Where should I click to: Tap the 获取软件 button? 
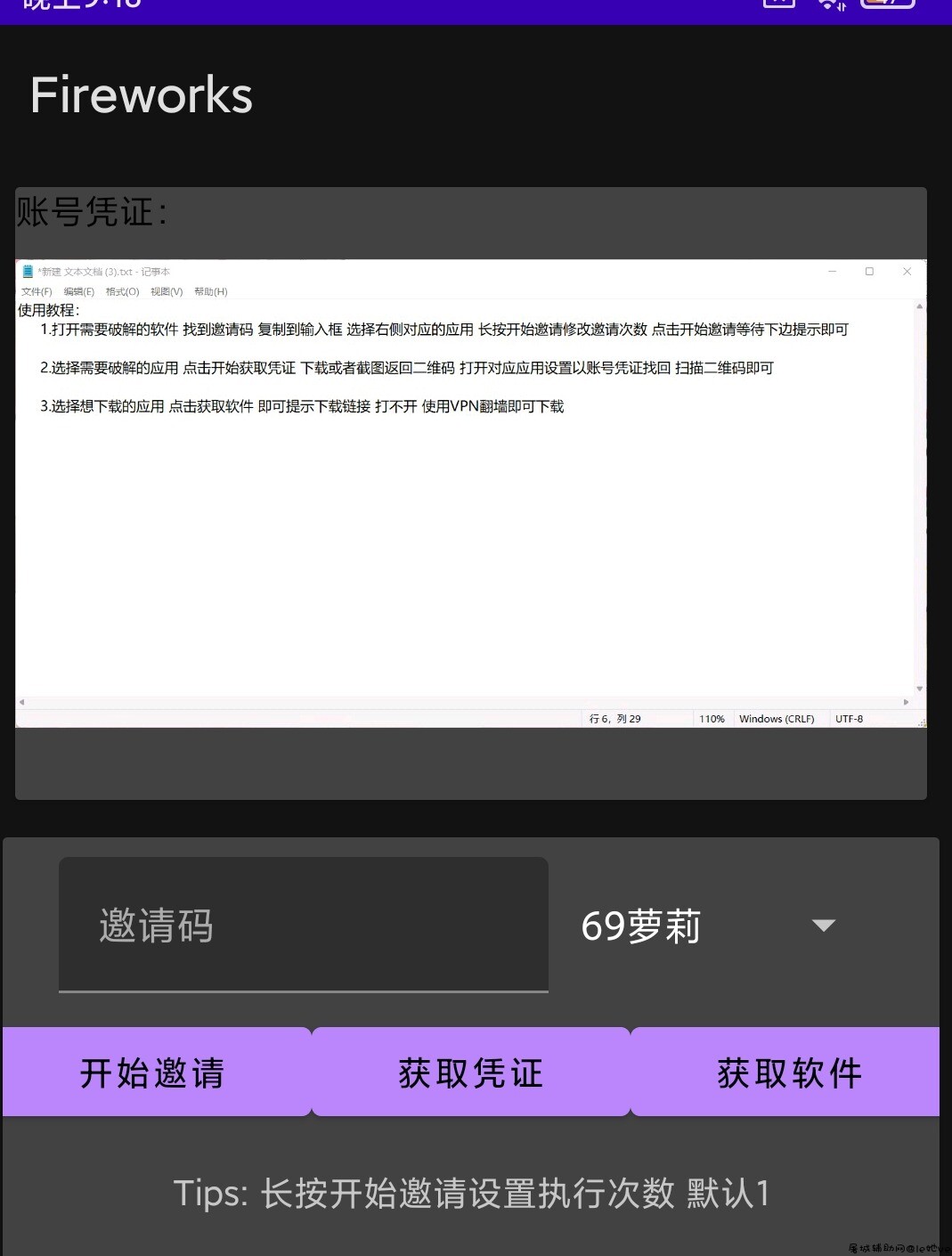tap(785, 1072)
